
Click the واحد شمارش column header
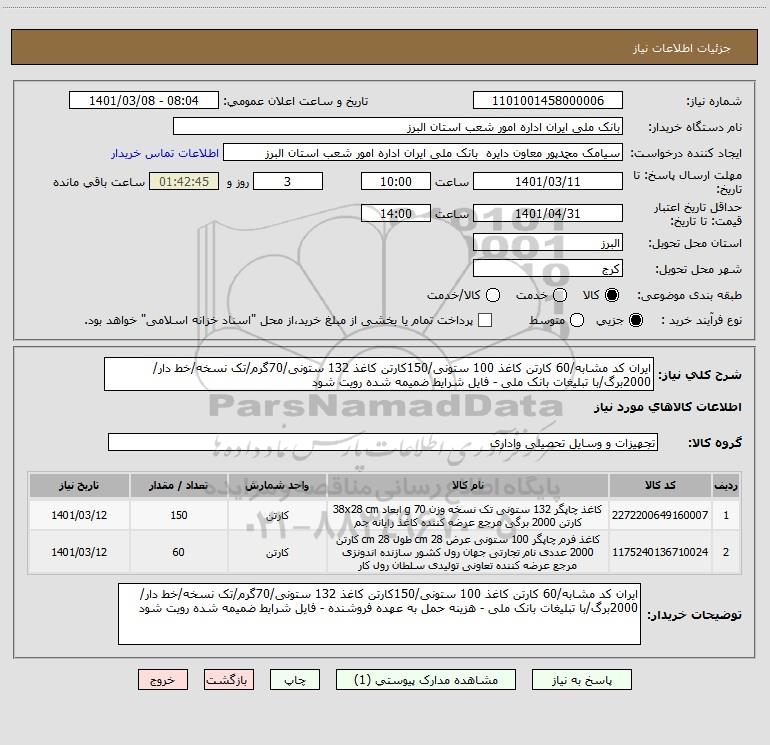pyautogui.click(x=277, y=485)
